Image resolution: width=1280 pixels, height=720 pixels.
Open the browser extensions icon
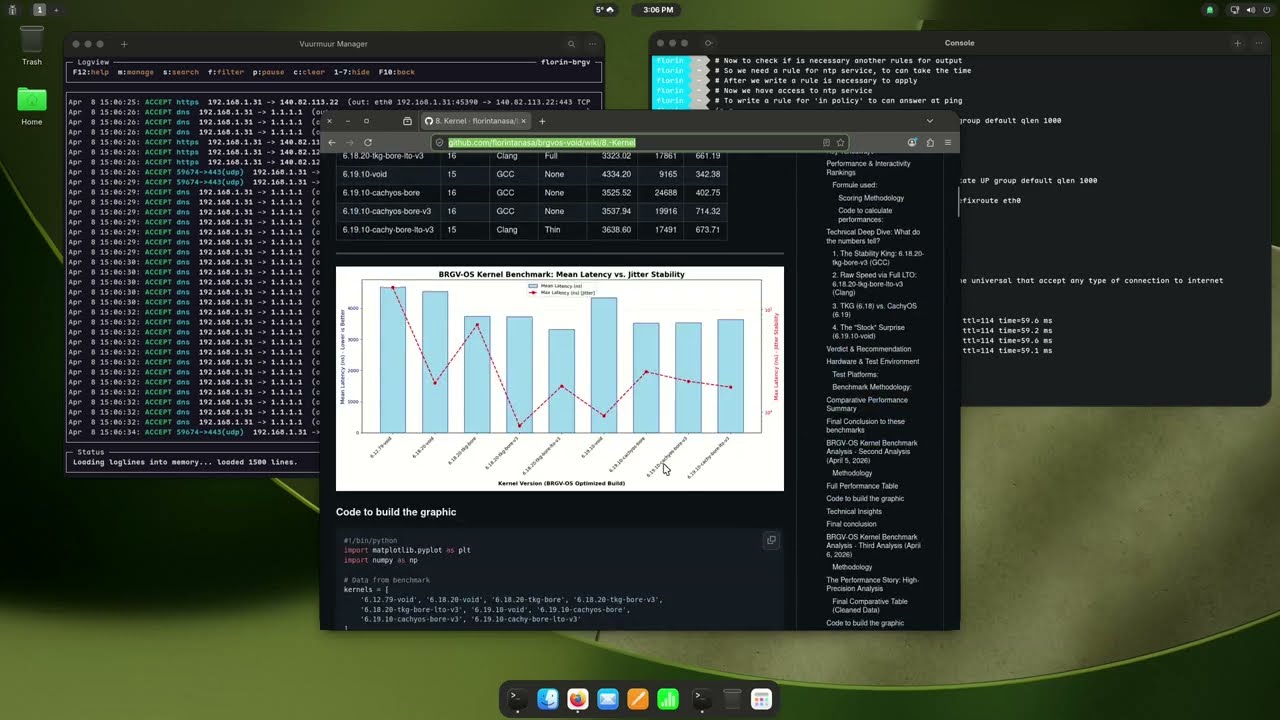click(930, 142)
